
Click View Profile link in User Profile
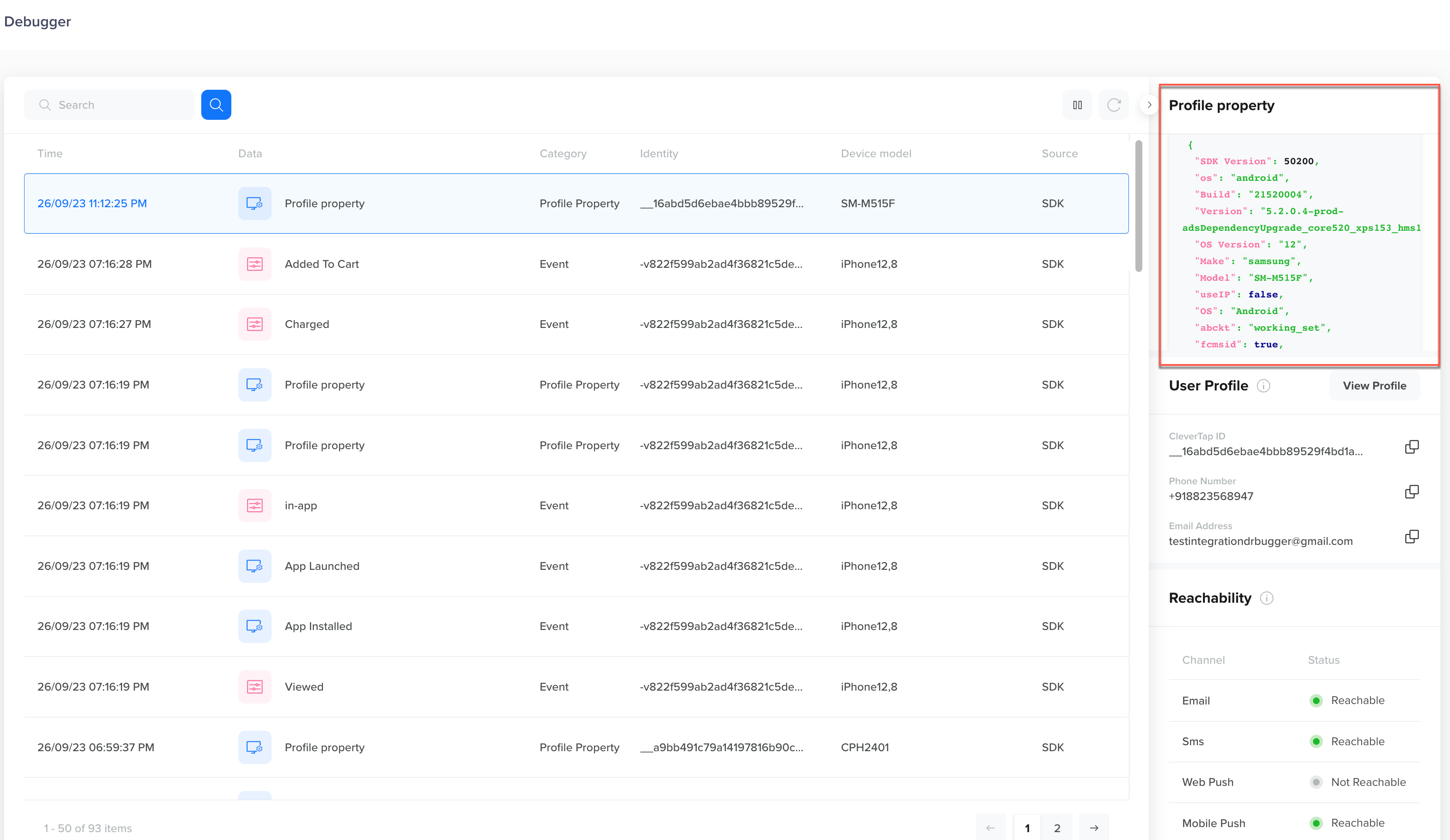(x=1375, y=386)
